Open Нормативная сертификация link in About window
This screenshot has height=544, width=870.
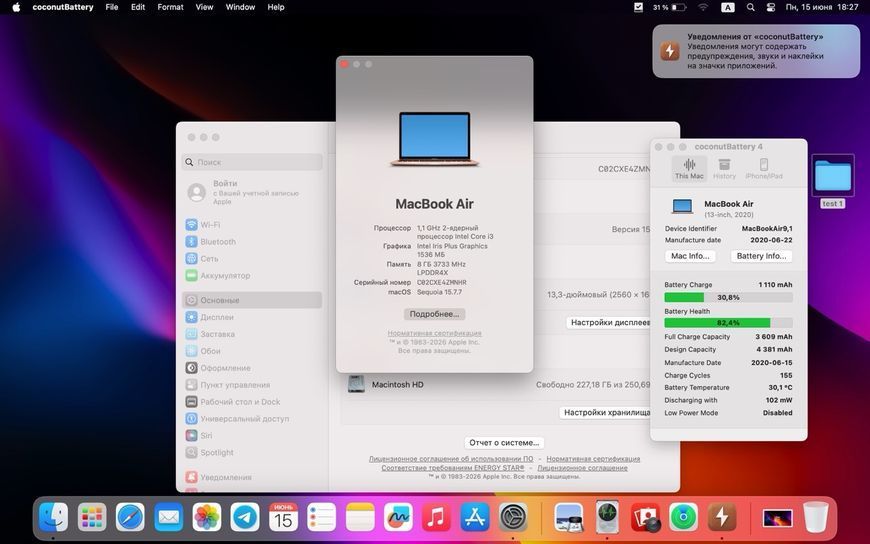tap(434, 333)
